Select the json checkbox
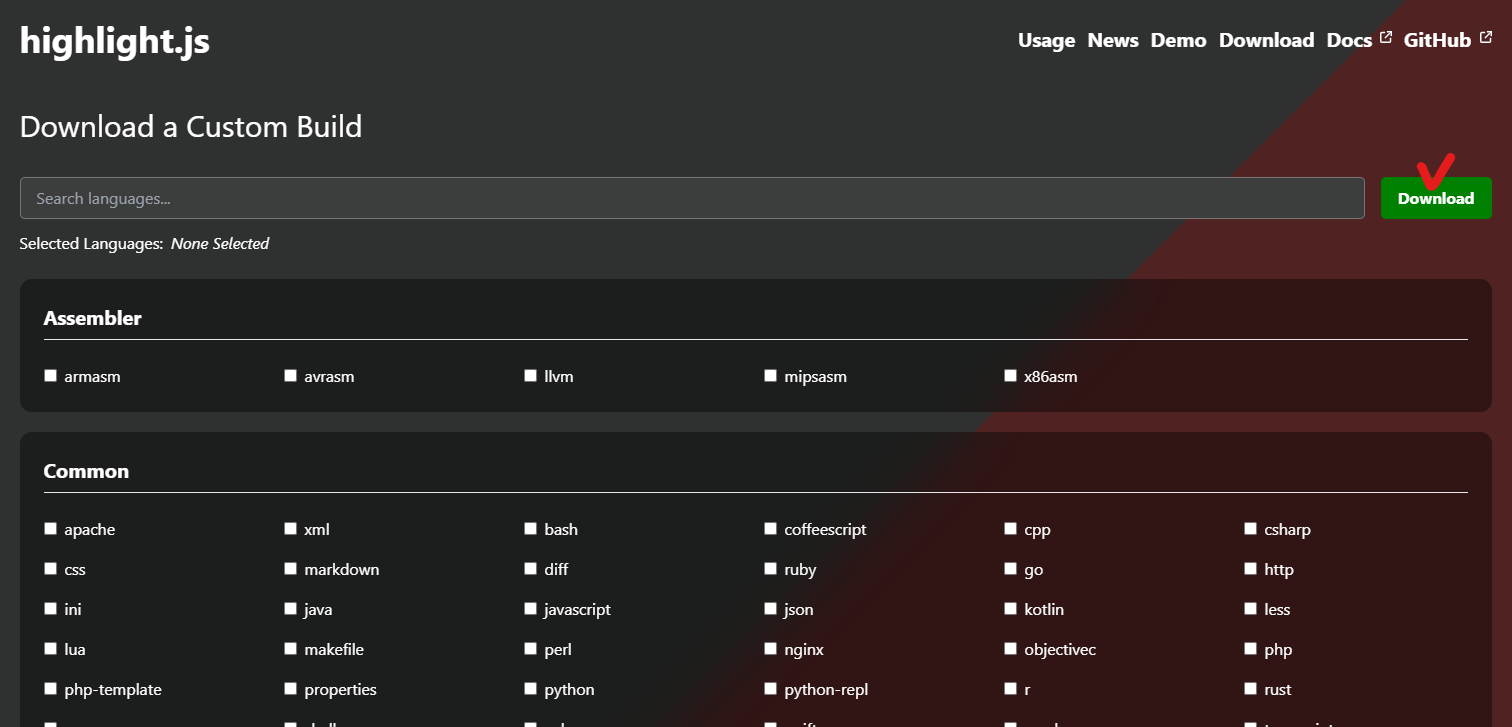This screenshot has width=1512, height=727. 770,609
